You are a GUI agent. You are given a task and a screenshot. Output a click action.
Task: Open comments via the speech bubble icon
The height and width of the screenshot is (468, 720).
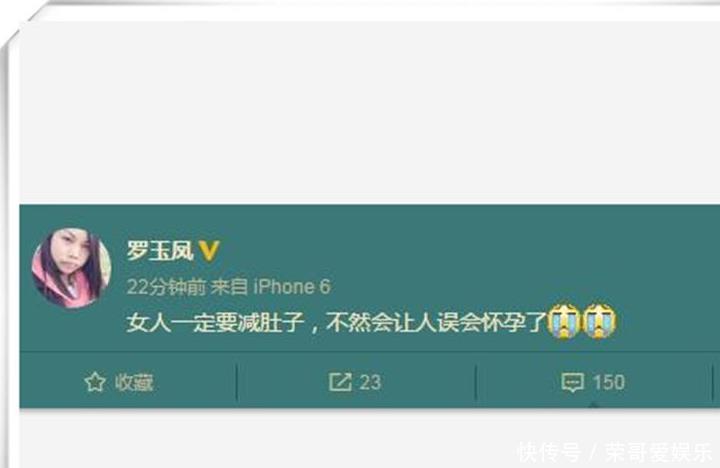click(x=573, y=382)
